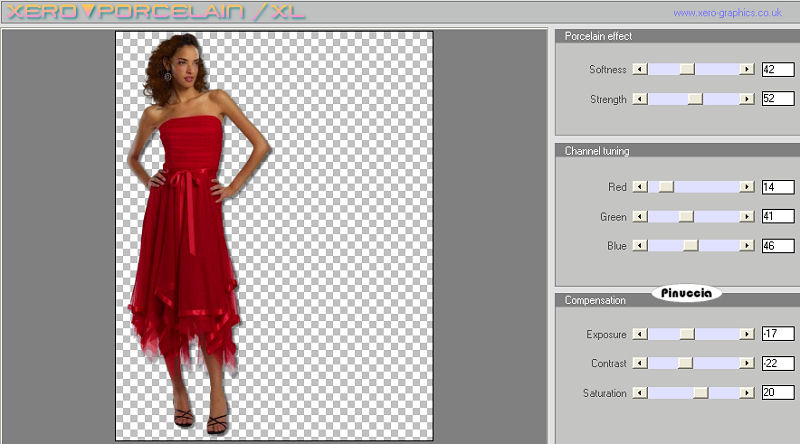Click the Porcelain effect section header

(x=678, y=36)
